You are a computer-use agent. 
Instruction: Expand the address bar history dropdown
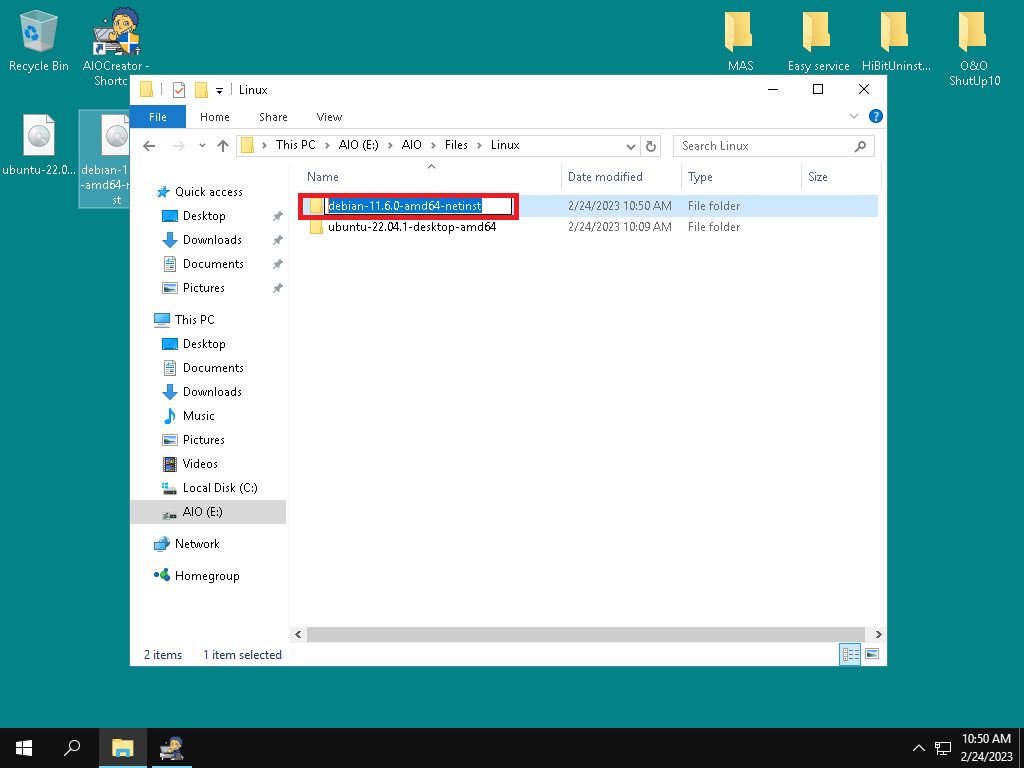pyautogui.click(x=631, y=146)
